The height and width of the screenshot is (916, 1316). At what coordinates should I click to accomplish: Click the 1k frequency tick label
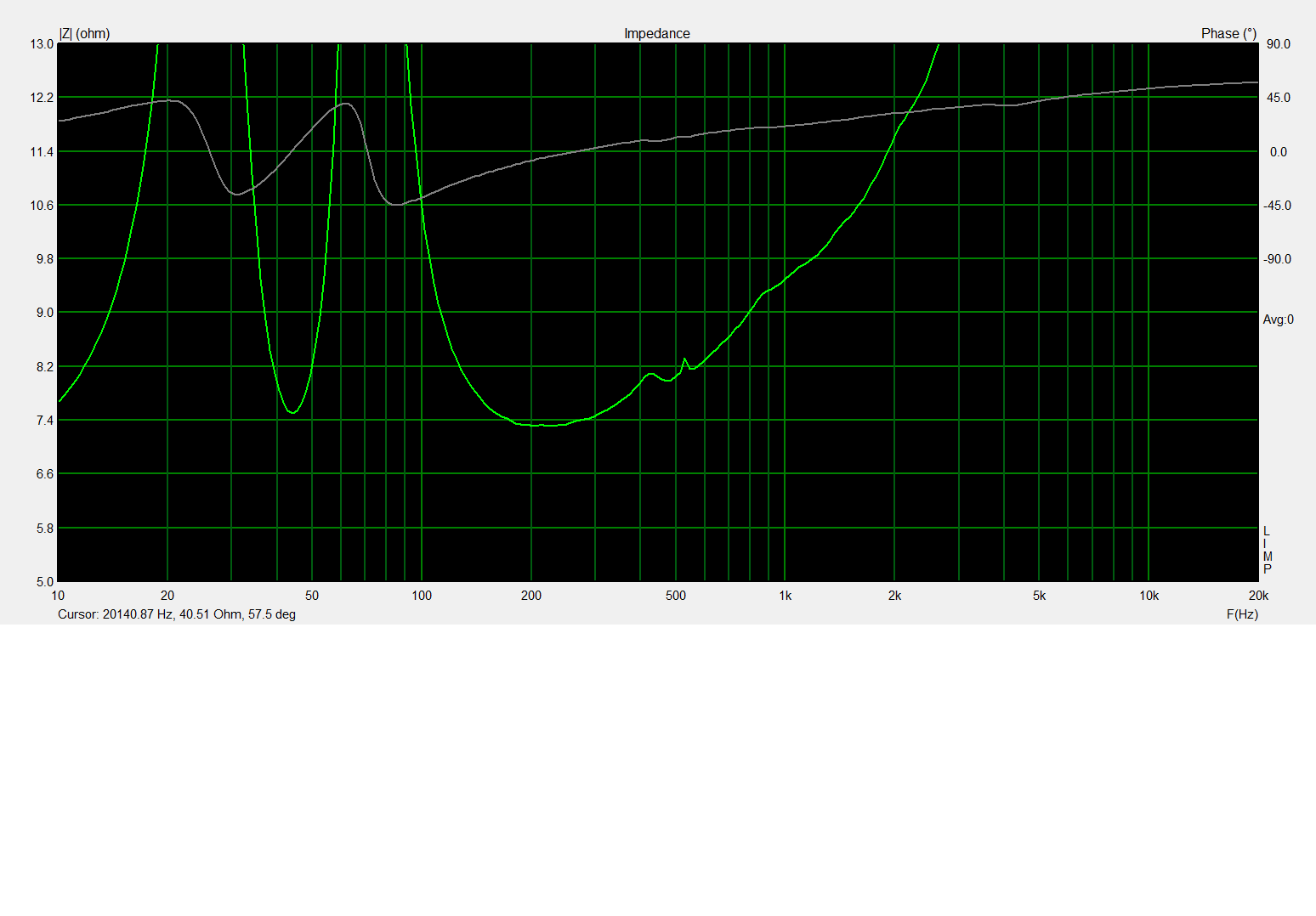pos(785,596)
